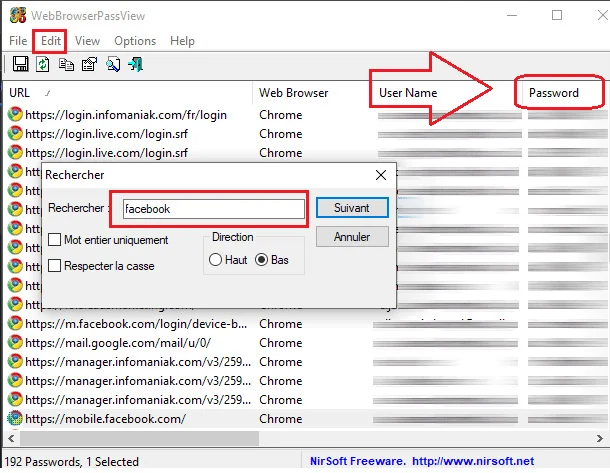Click the Refresh toolbar icon
Viewport: 610px width, 473px height.
click(x=43, y=64)
